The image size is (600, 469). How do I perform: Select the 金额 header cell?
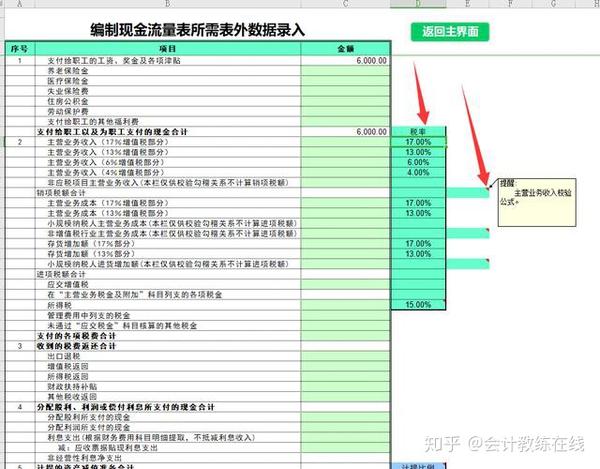(346, 49)
